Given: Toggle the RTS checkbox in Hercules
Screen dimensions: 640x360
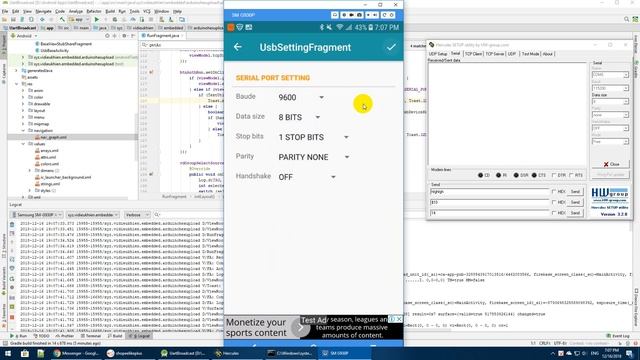Looking at the screenshot, I should 571,175.
